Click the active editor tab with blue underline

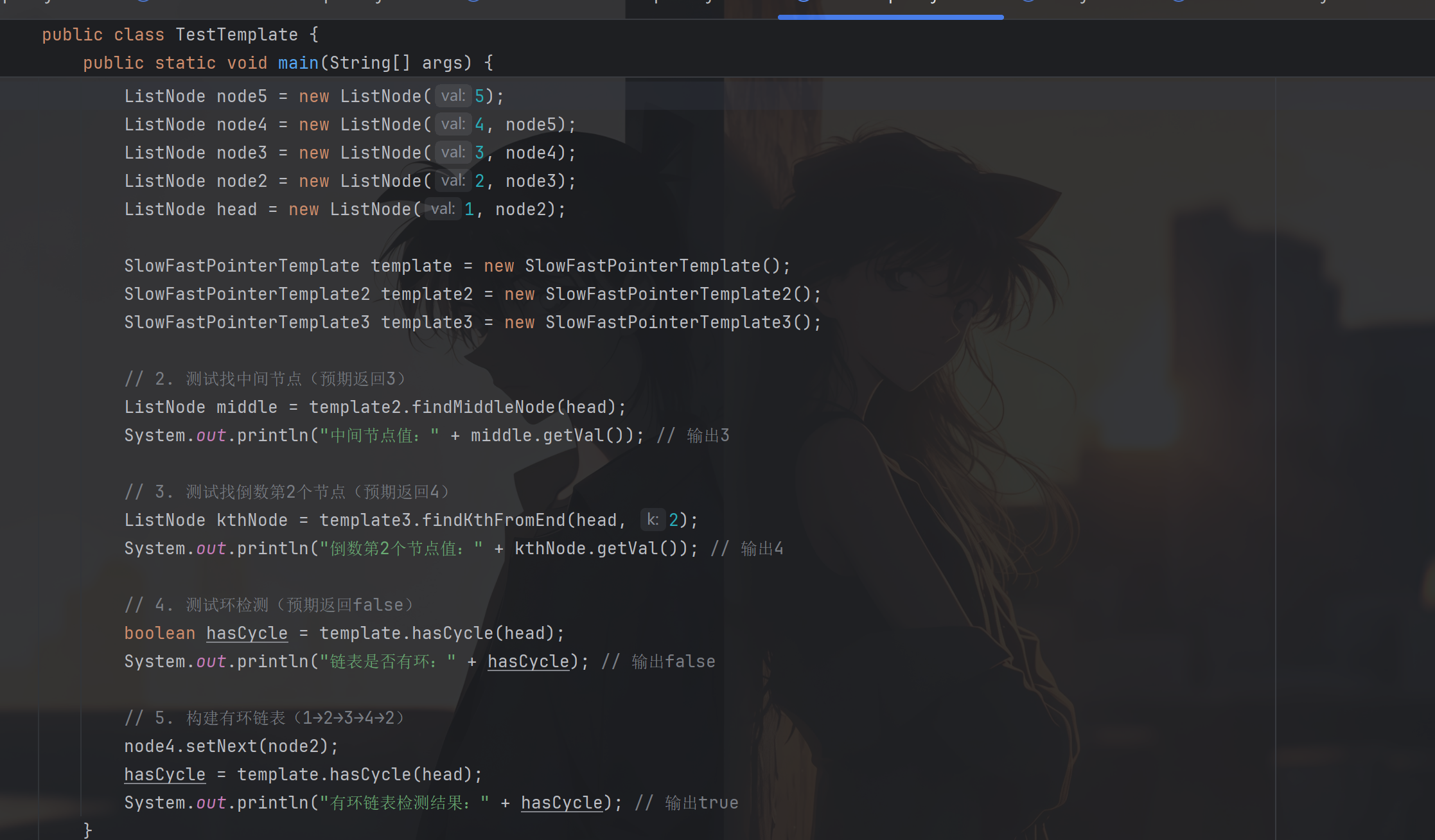click(x=890, y=6)
